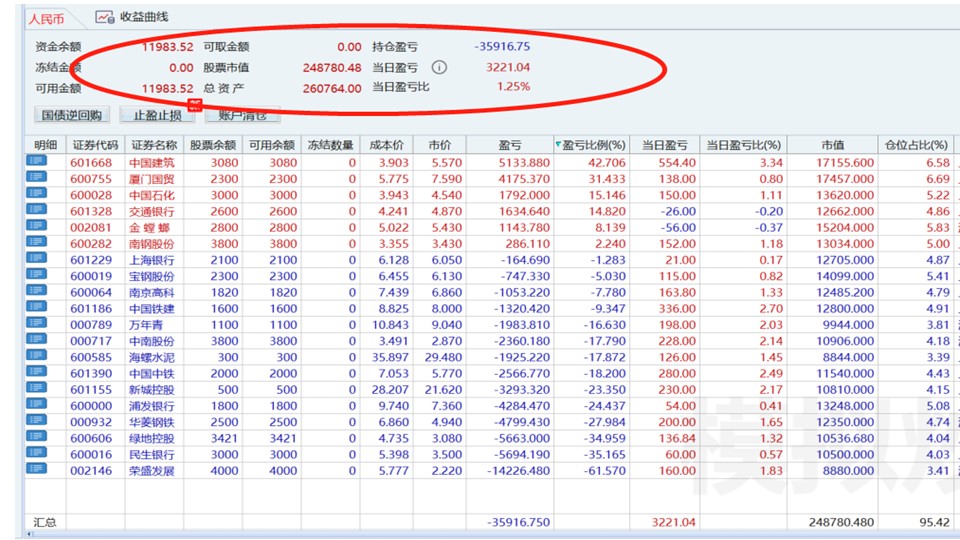Select stock name 南钢股份
The width and height of the screenshot is (960, 540).
pyautogui.click(x=151, y=244)
